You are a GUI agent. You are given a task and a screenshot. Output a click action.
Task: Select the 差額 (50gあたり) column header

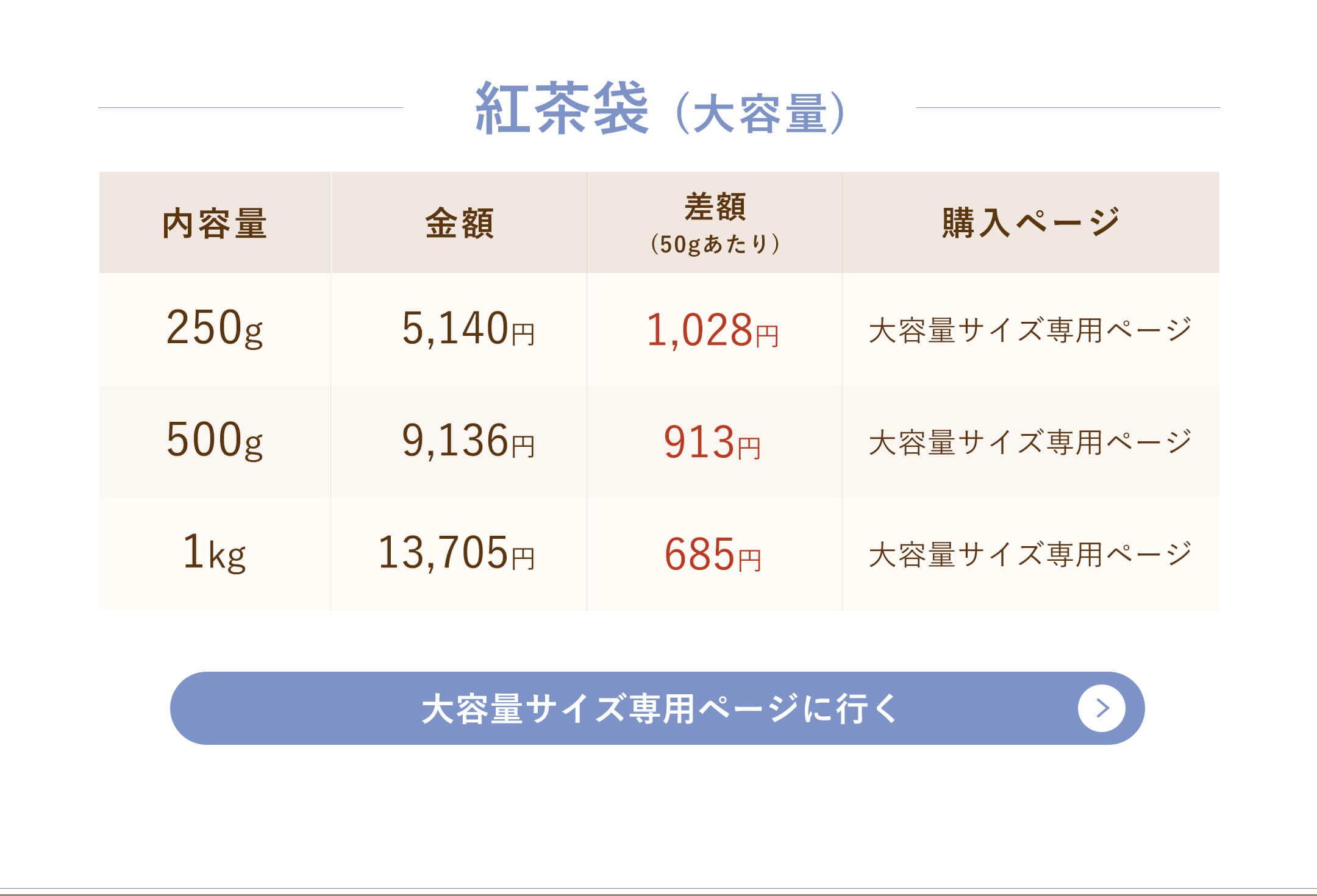point(715,222)
